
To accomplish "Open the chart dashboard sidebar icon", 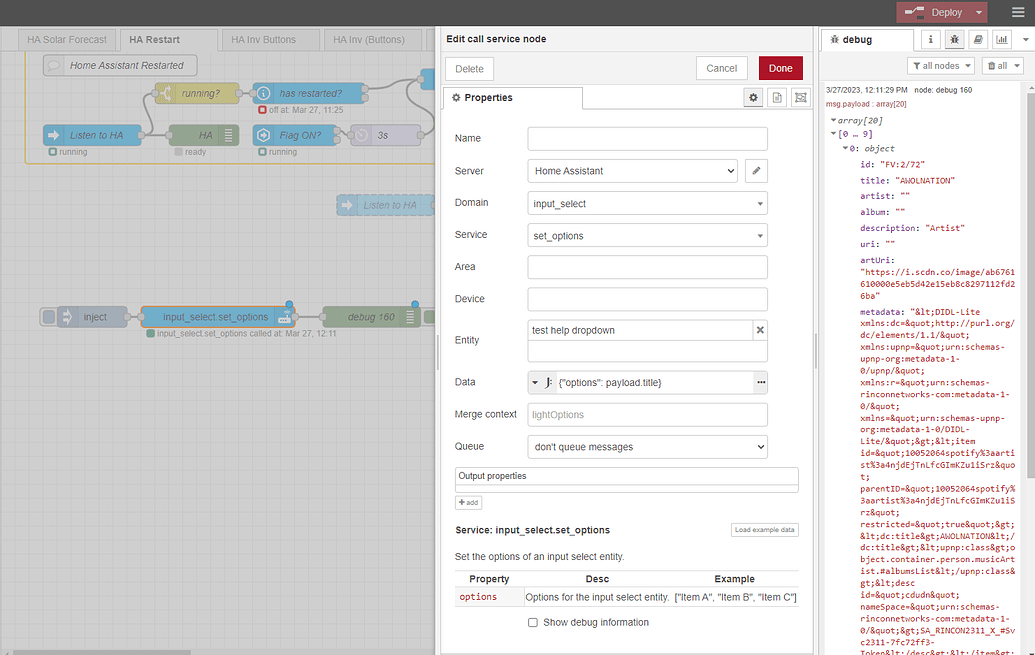I will (x=1002, y=40).
